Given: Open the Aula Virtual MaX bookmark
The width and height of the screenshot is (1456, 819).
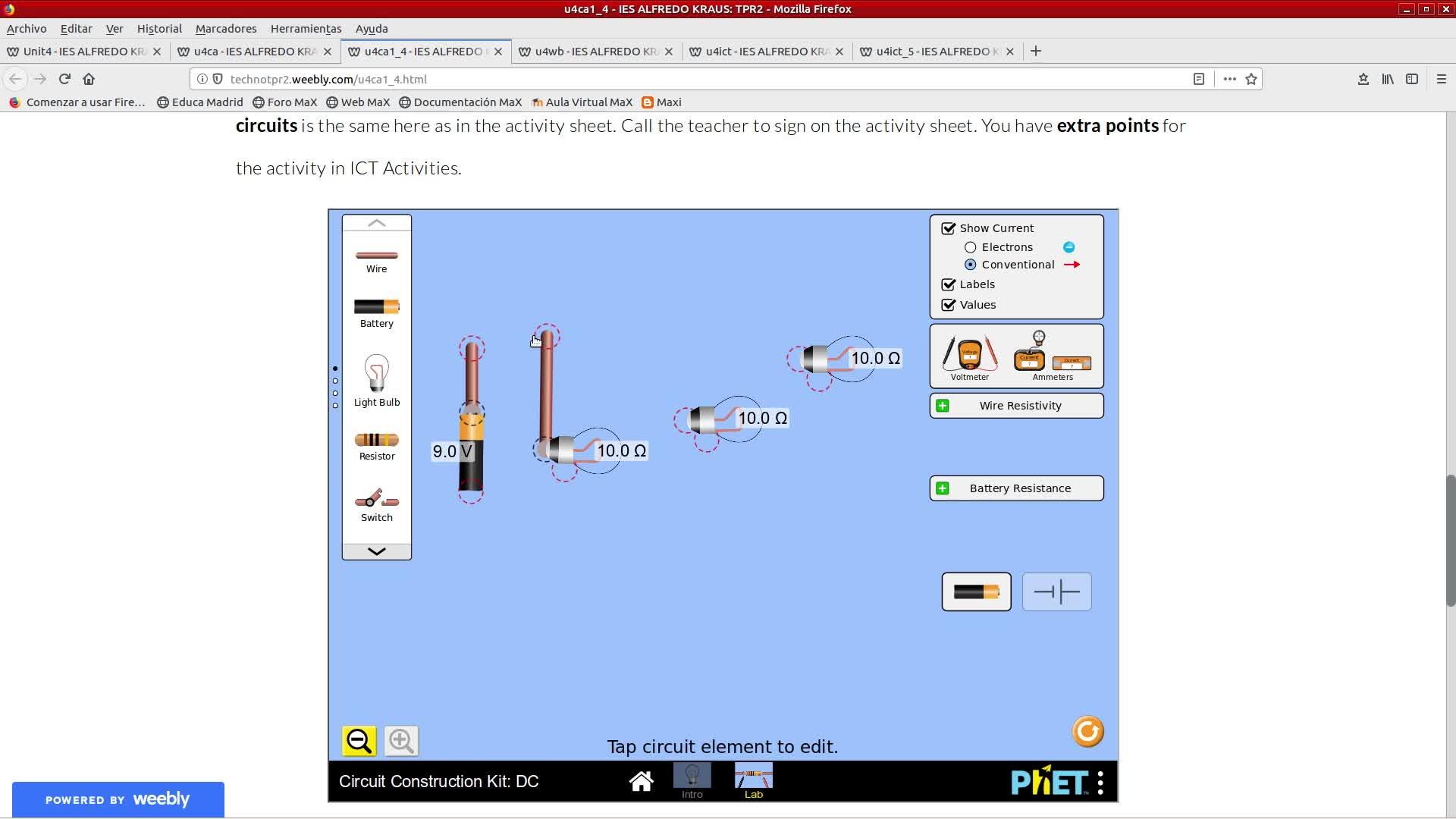Looking at the screenshot, I should point(582,102).
